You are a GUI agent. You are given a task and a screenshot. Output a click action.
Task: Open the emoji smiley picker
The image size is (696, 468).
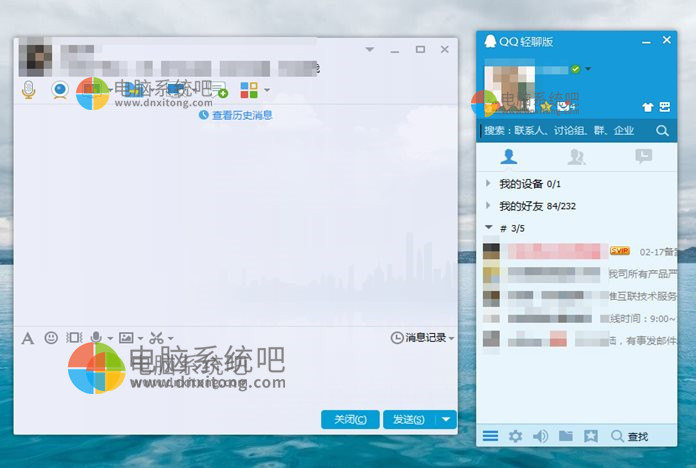(51, 338)
